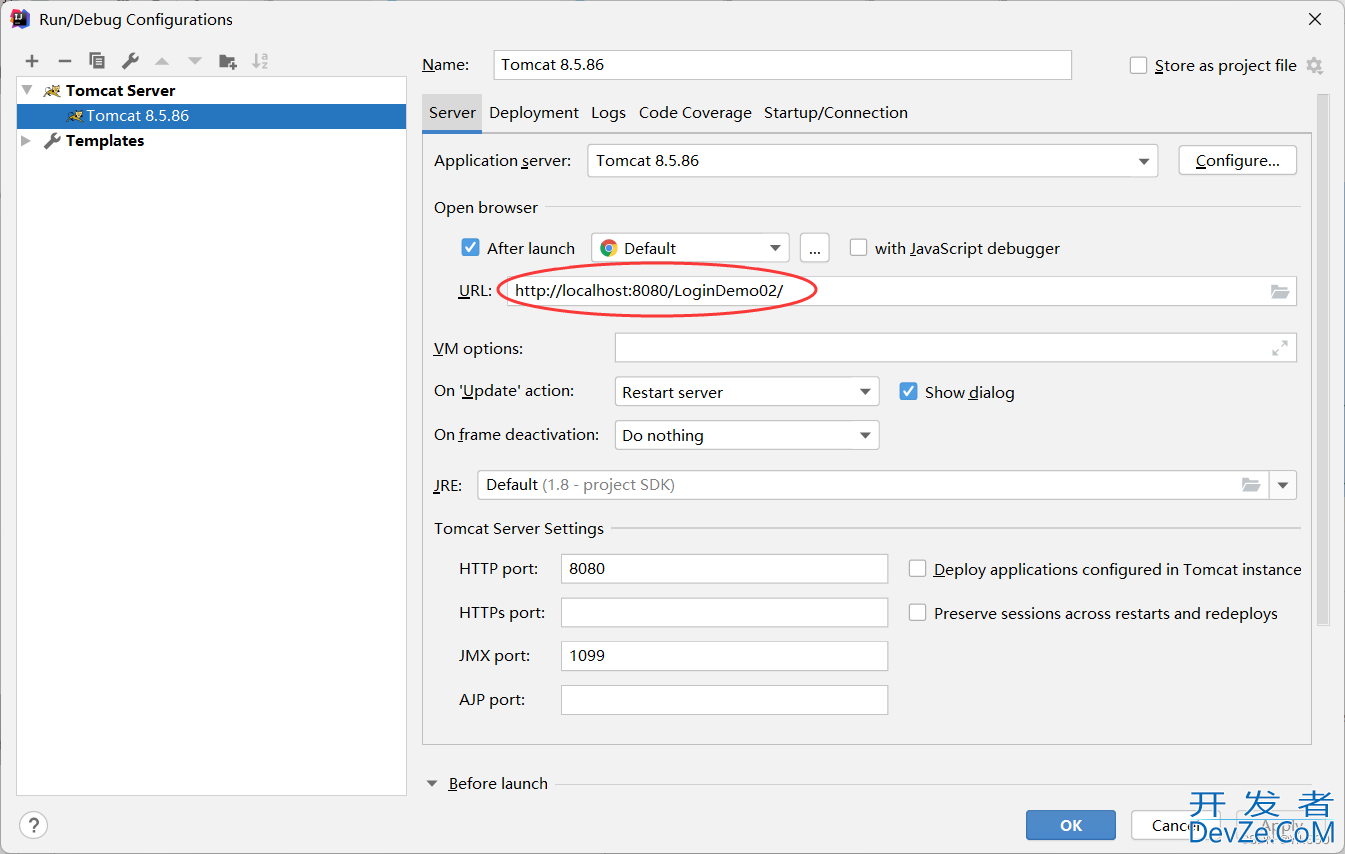
Task: Close the Run/Debug Configurations dialog
Action: [1314, 19]
